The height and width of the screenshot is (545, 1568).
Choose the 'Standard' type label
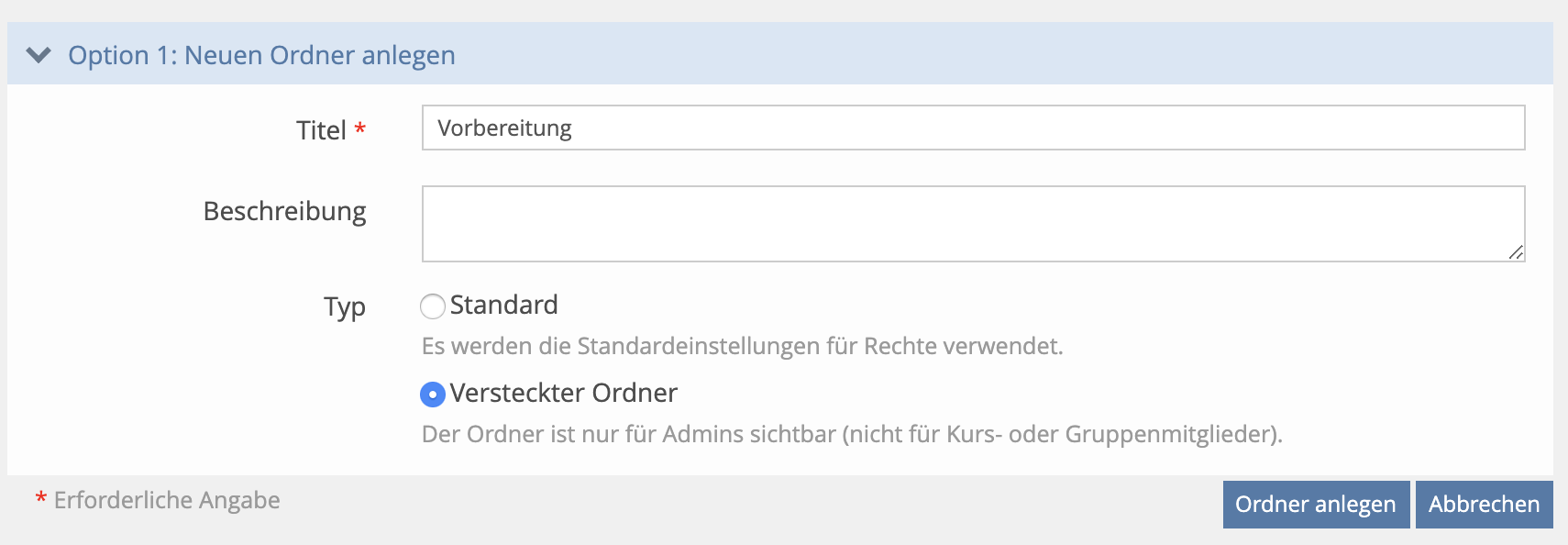tap(503, 305)
